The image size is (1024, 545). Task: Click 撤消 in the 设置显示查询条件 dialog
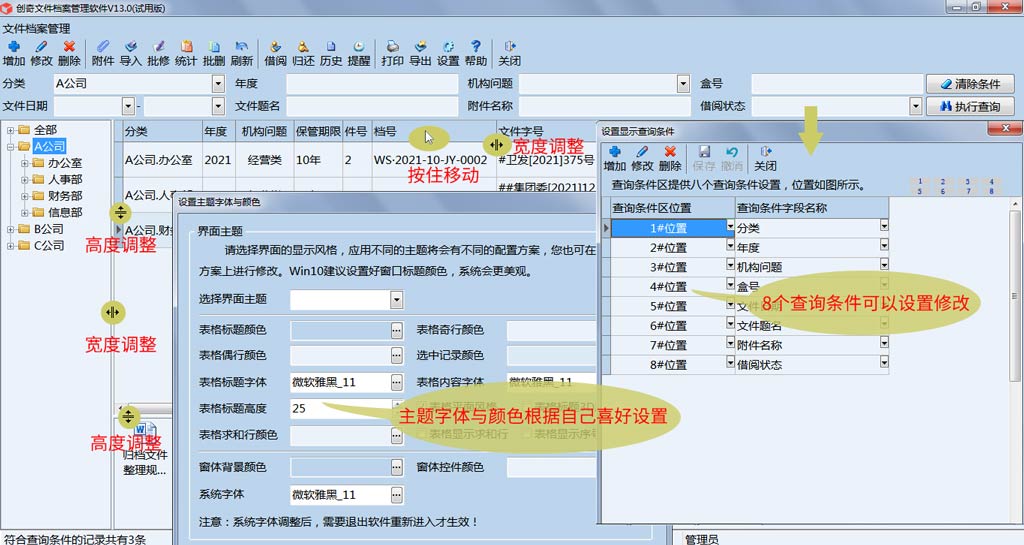(x=731, y=159)
